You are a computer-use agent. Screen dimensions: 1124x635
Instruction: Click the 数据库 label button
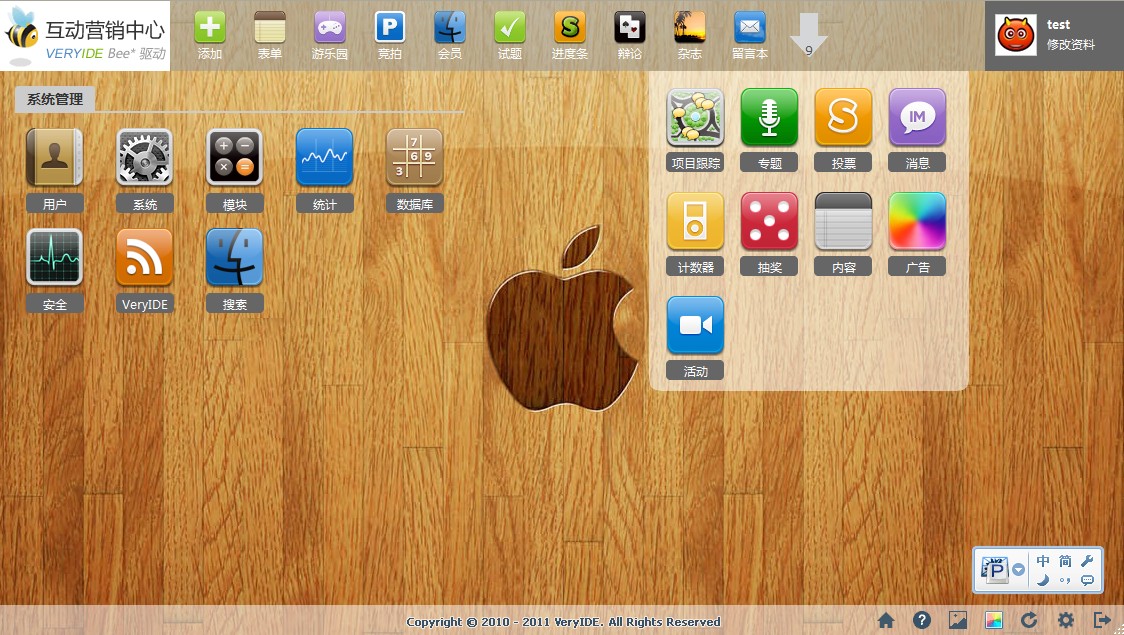(414, 204)
